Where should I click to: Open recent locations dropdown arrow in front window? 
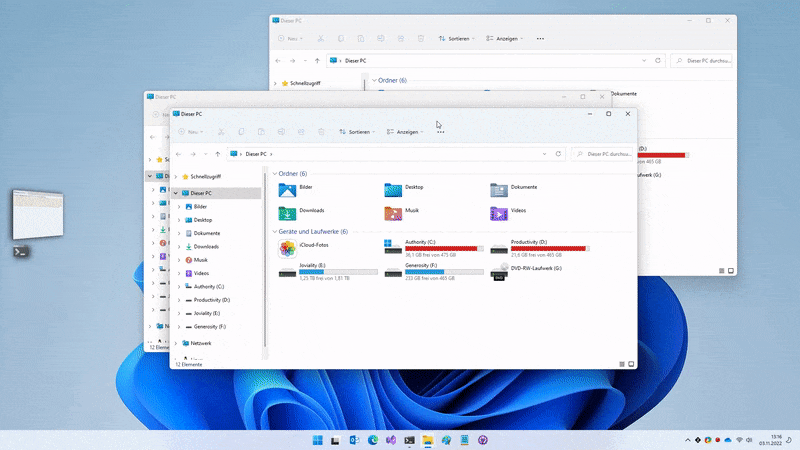click(206, 154)
